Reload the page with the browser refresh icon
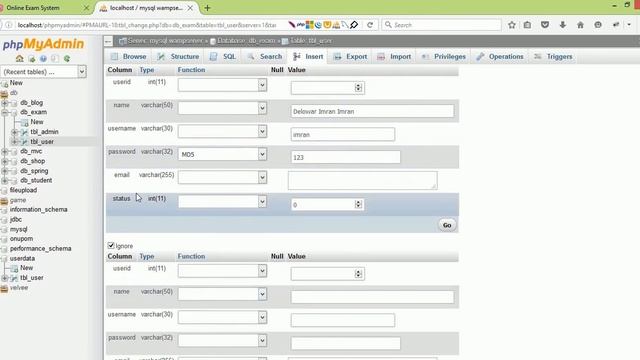640x360 pixels. tap(370, 25)
